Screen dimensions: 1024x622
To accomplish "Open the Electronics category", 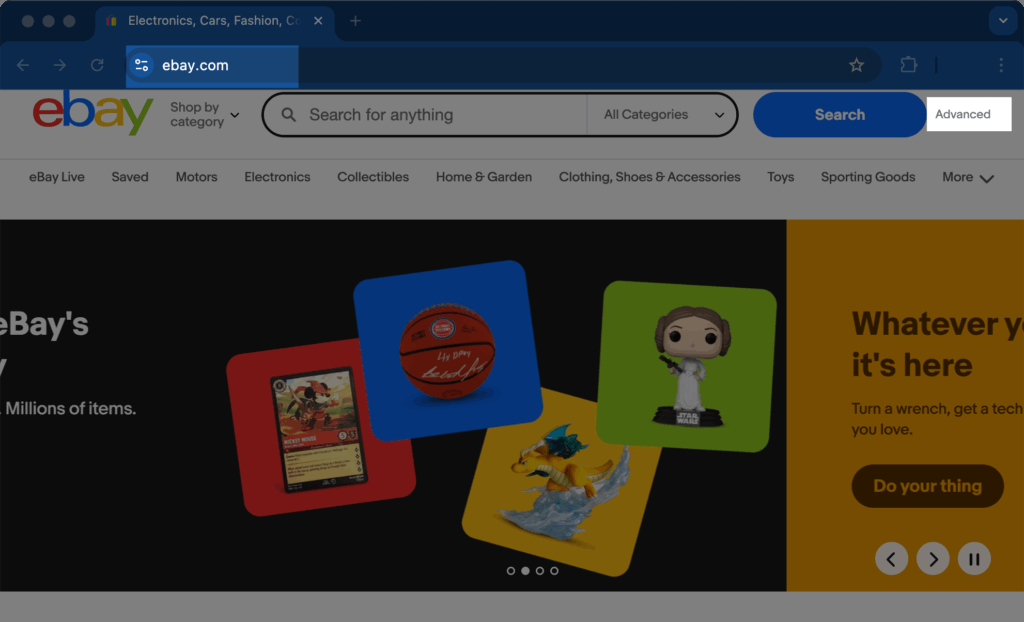I will click(277, 177).
